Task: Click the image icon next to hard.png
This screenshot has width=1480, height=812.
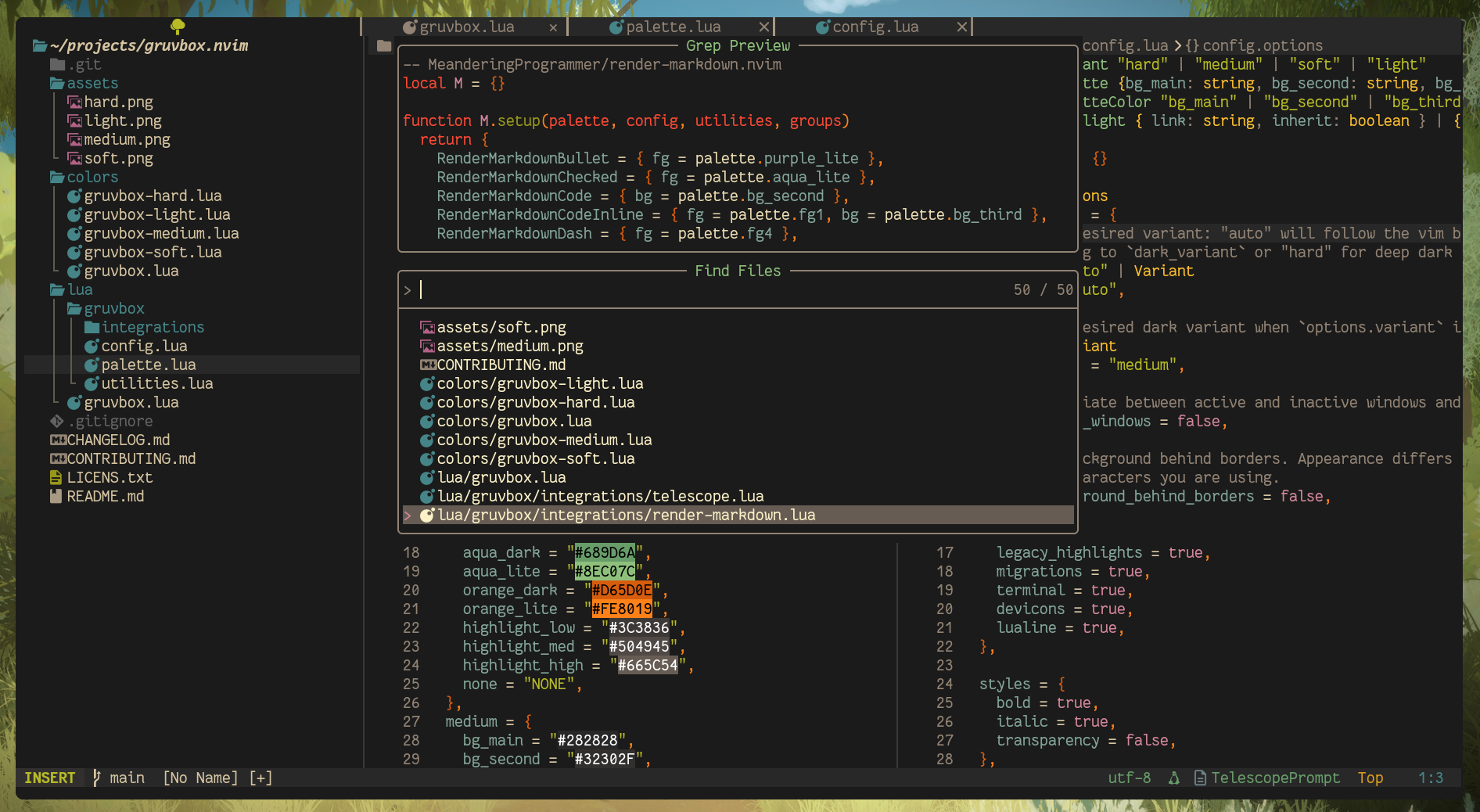Action: click(75, 102)
